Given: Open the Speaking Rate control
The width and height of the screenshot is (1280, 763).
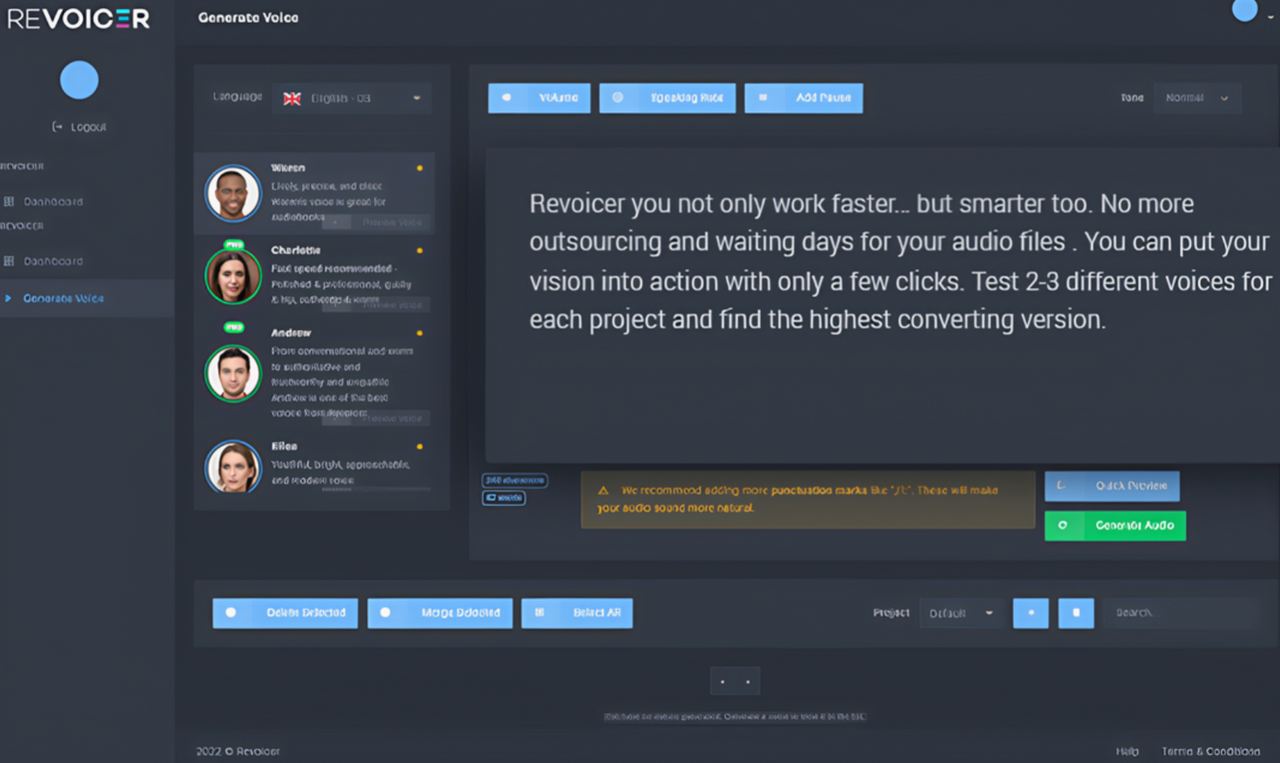Looking at the screenshot, I should (x=620, y=97).
